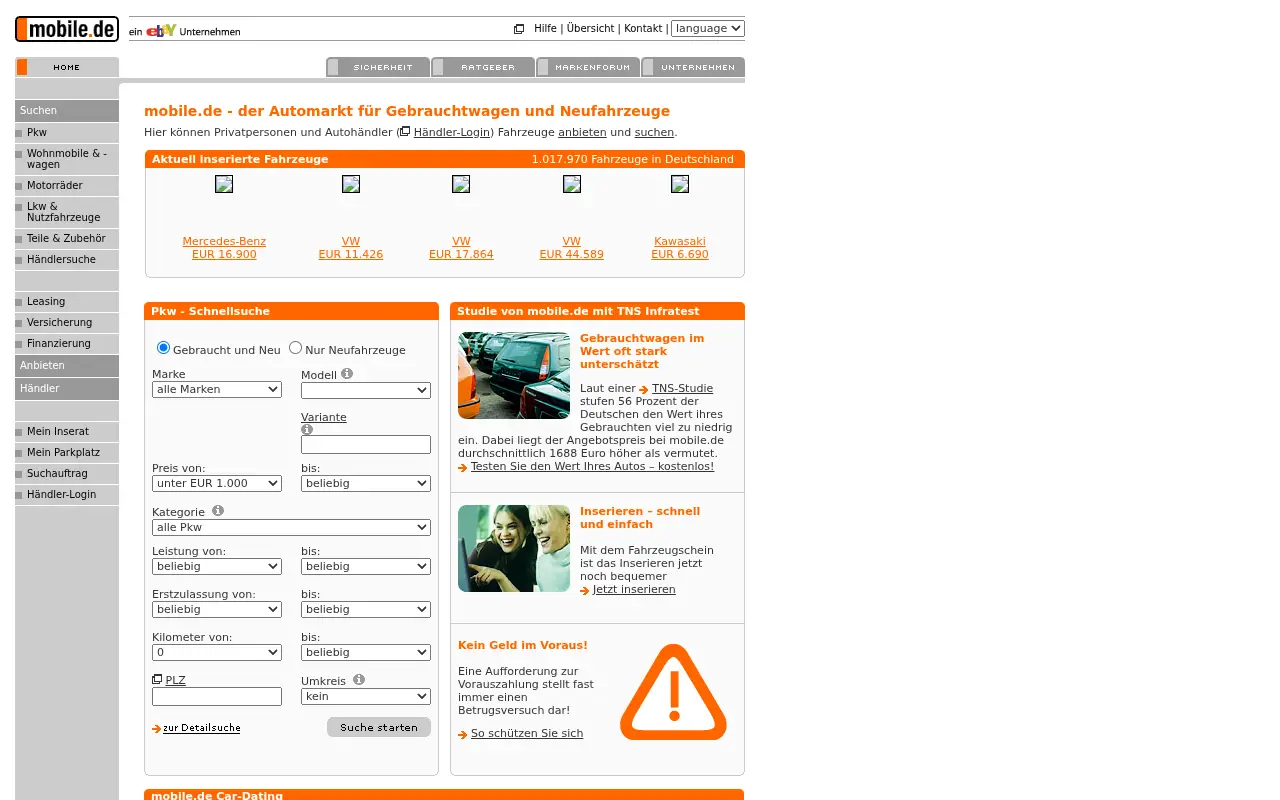Open the Kategorie alle Pkw dropdown
Image resolution: width=1280 pixels, height=800 pixels.
tap(291, 527)
